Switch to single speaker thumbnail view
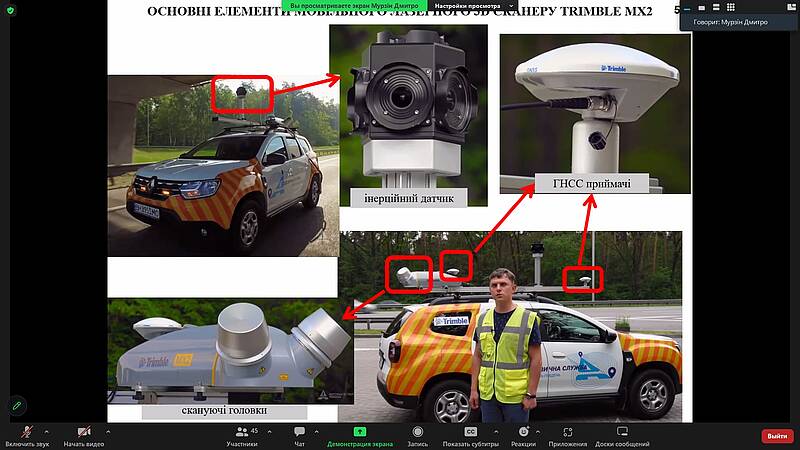Image resolution: width=800 pixels, height=450 pixels. click(x=702, y=7)
